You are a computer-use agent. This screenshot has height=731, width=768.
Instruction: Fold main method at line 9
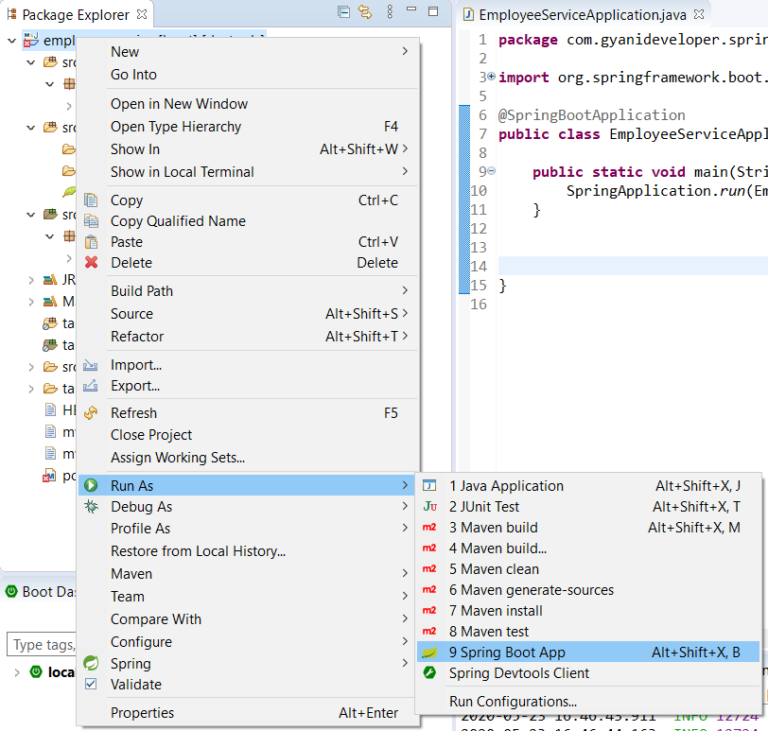491,171
